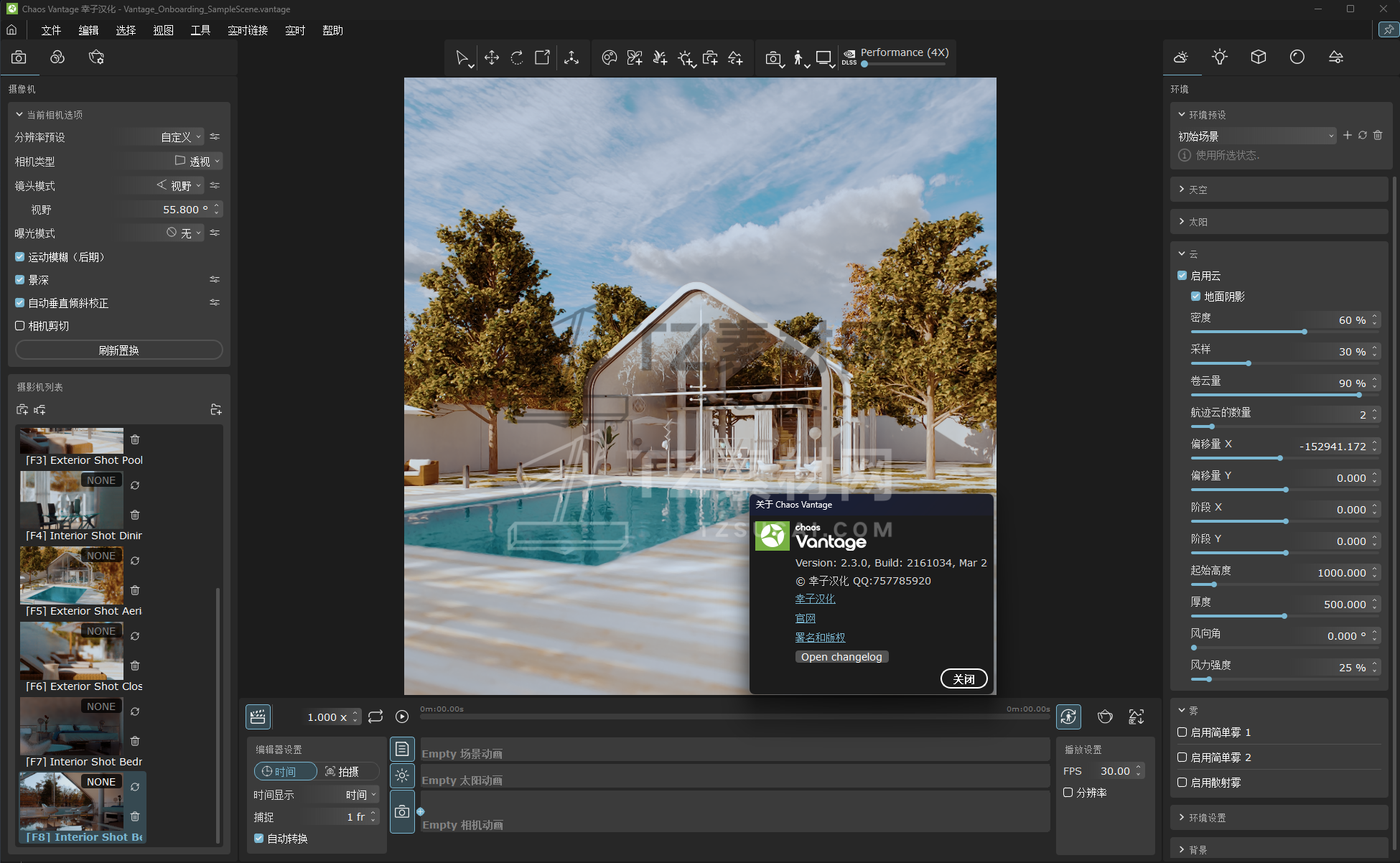
Task: Open the lights tab icon
Action: pos(1219,57)
